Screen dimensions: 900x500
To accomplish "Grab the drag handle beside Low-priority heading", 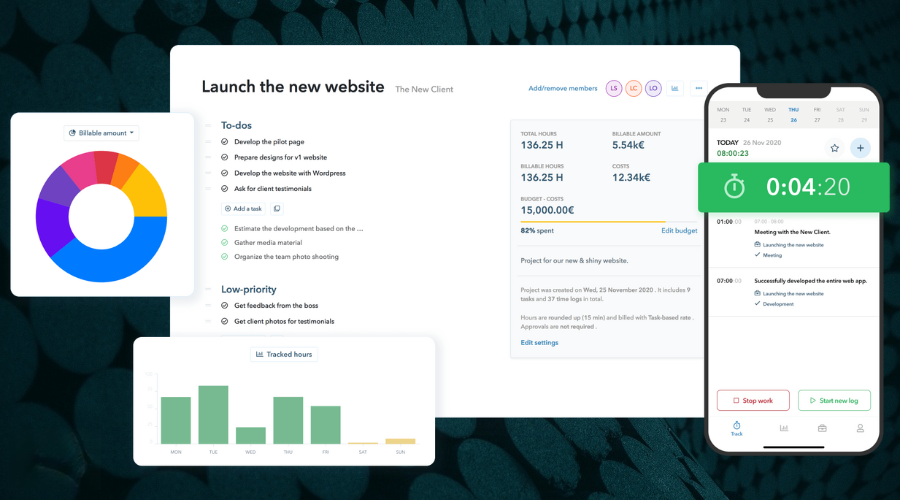I will click(x=208, y=290).
